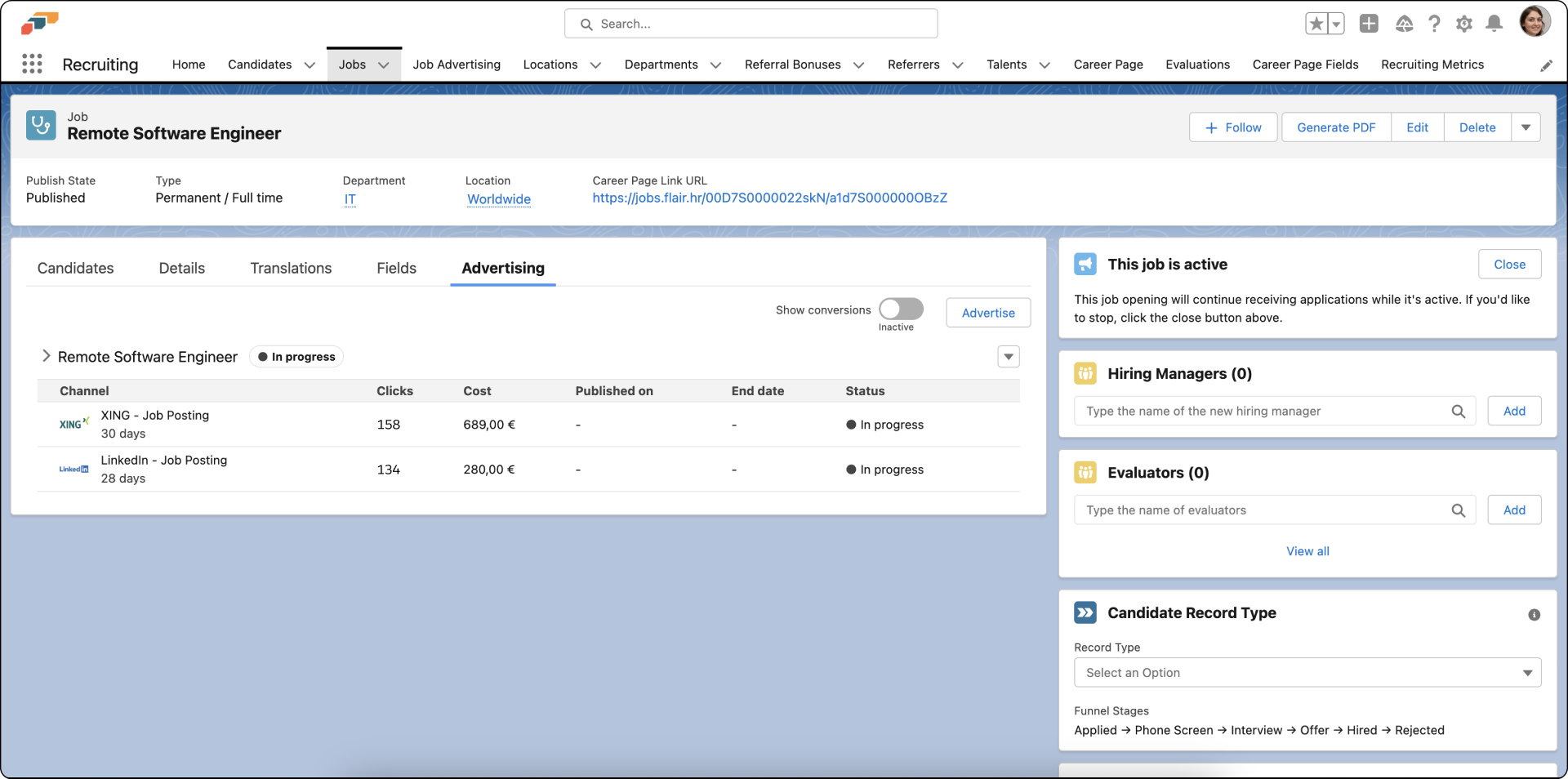This screenshot has width=1568, height=779.
Task: Select the Advertising tab
Action: (x=503, y=268)
